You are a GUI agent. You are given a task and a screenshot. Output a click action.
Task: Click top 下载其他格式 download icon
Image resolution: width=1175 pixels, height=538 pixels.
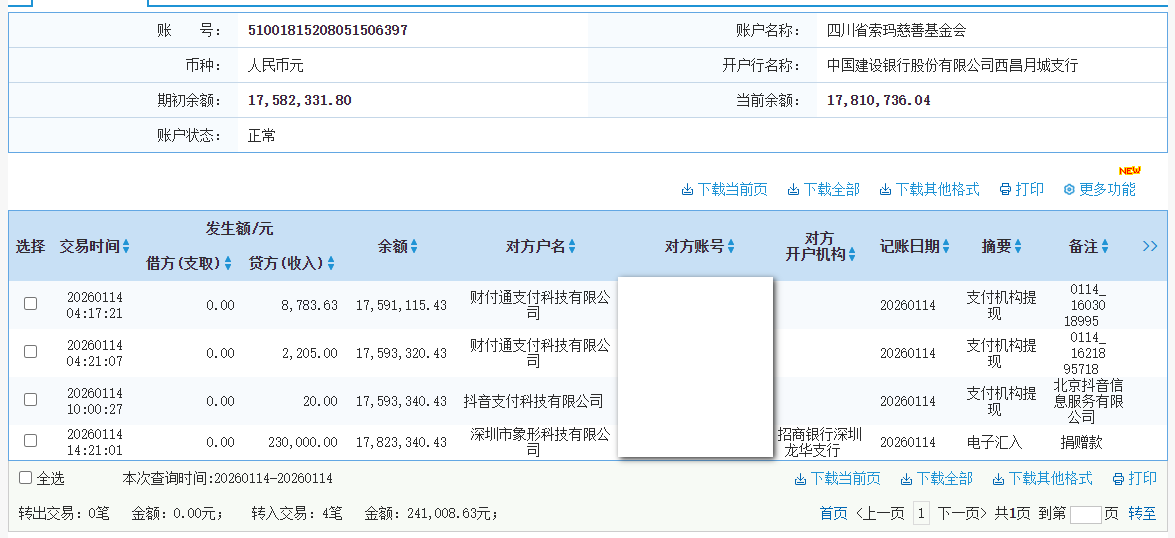885,190
